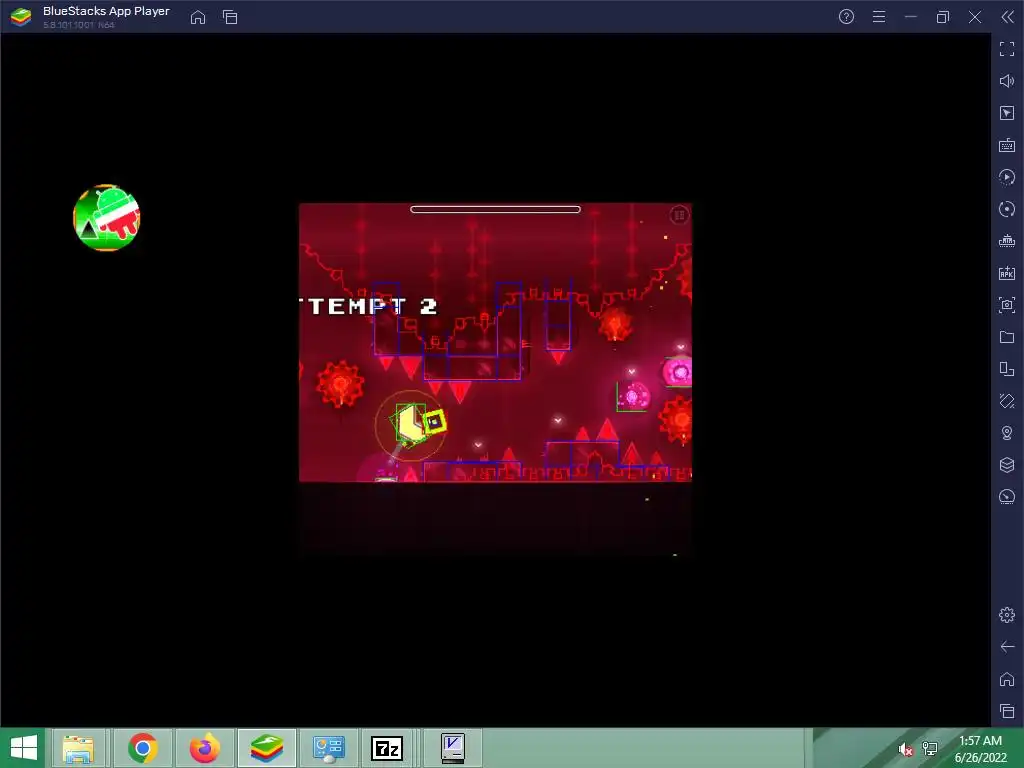Open multi-instance manager in sidebar
This screenshot has width=1024, height=768.
click(1007, 369)
